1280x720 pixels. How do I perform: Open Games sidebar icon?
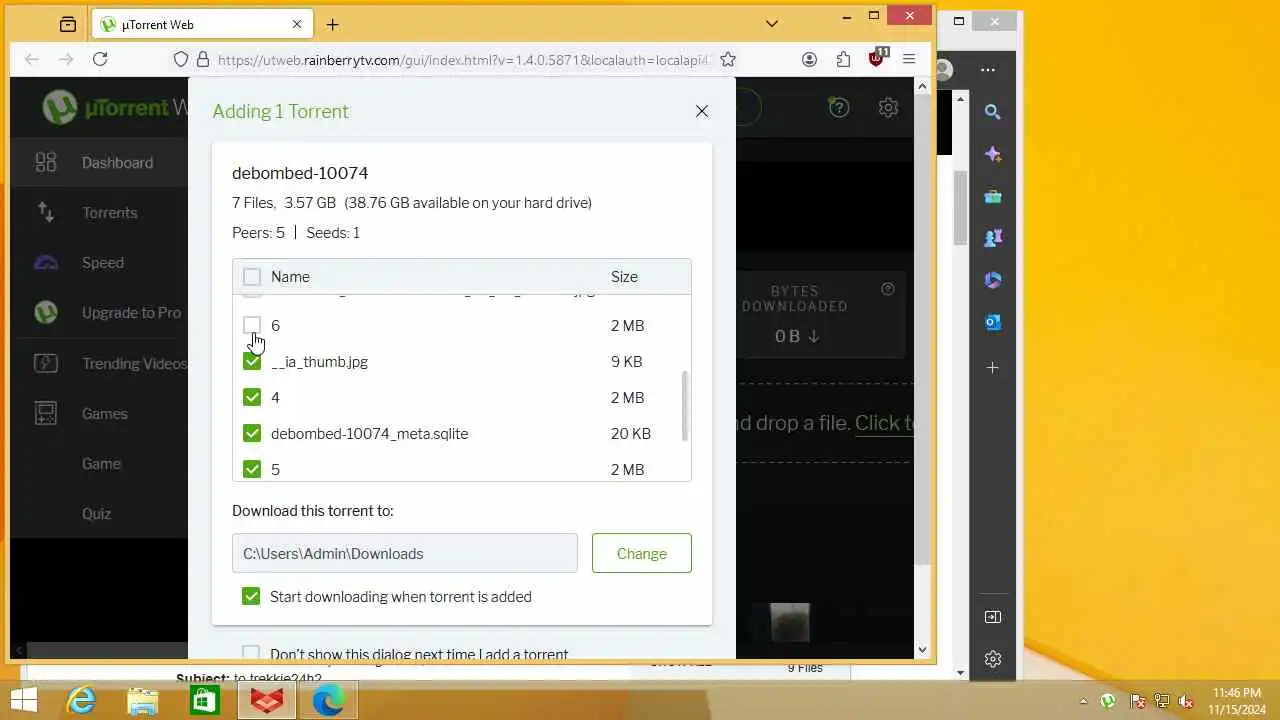[46, 413]
